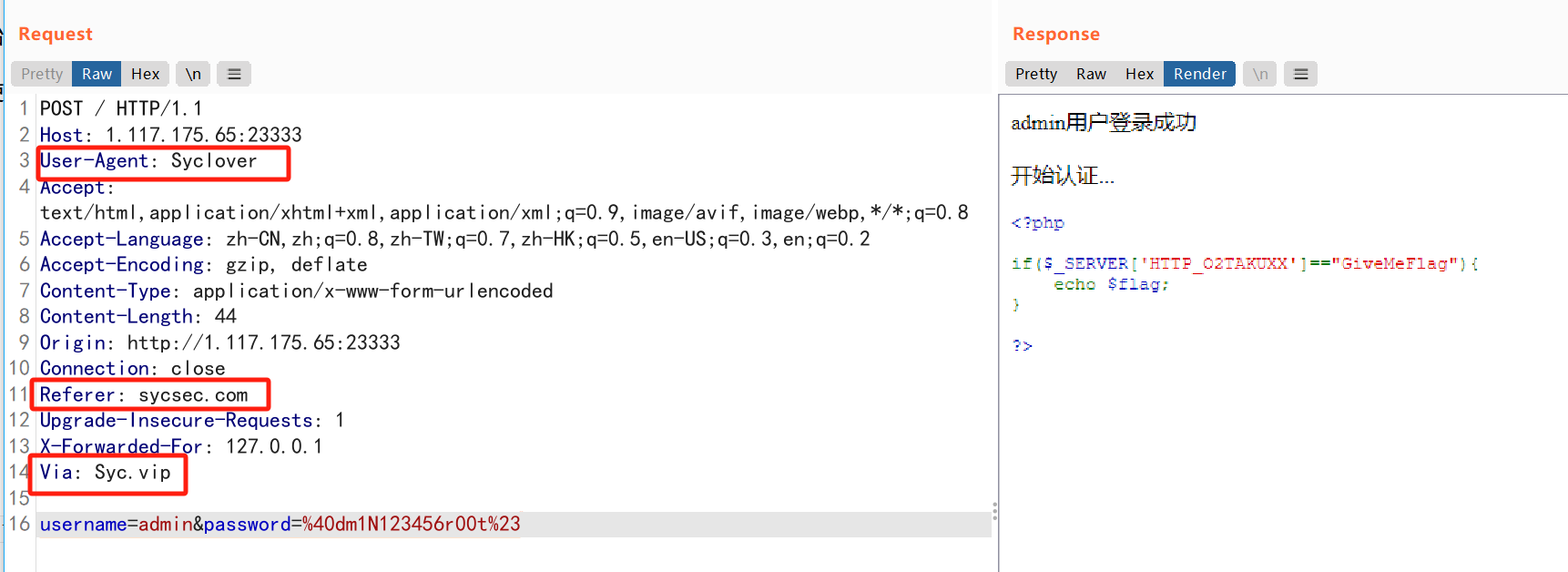Image resolution: width=1568 pixels, height=572 pixels.
Task: Switch Response view to Hex tab
Action: pos(1139,74)
